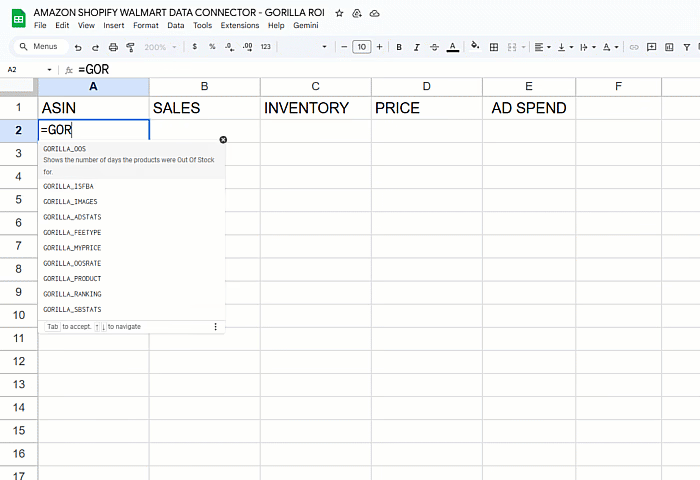Close the formula suggestions popup
700x480 pixels.
(x=223, y=140)
